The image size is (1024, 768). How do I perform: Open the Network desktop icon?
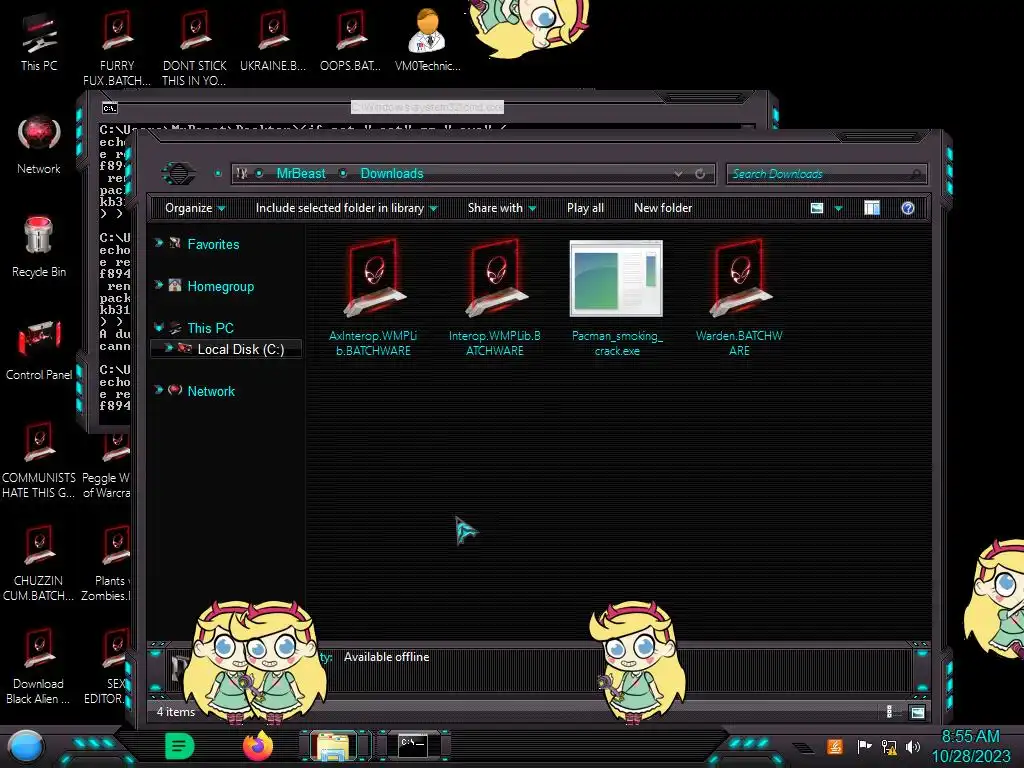(39, 145)
